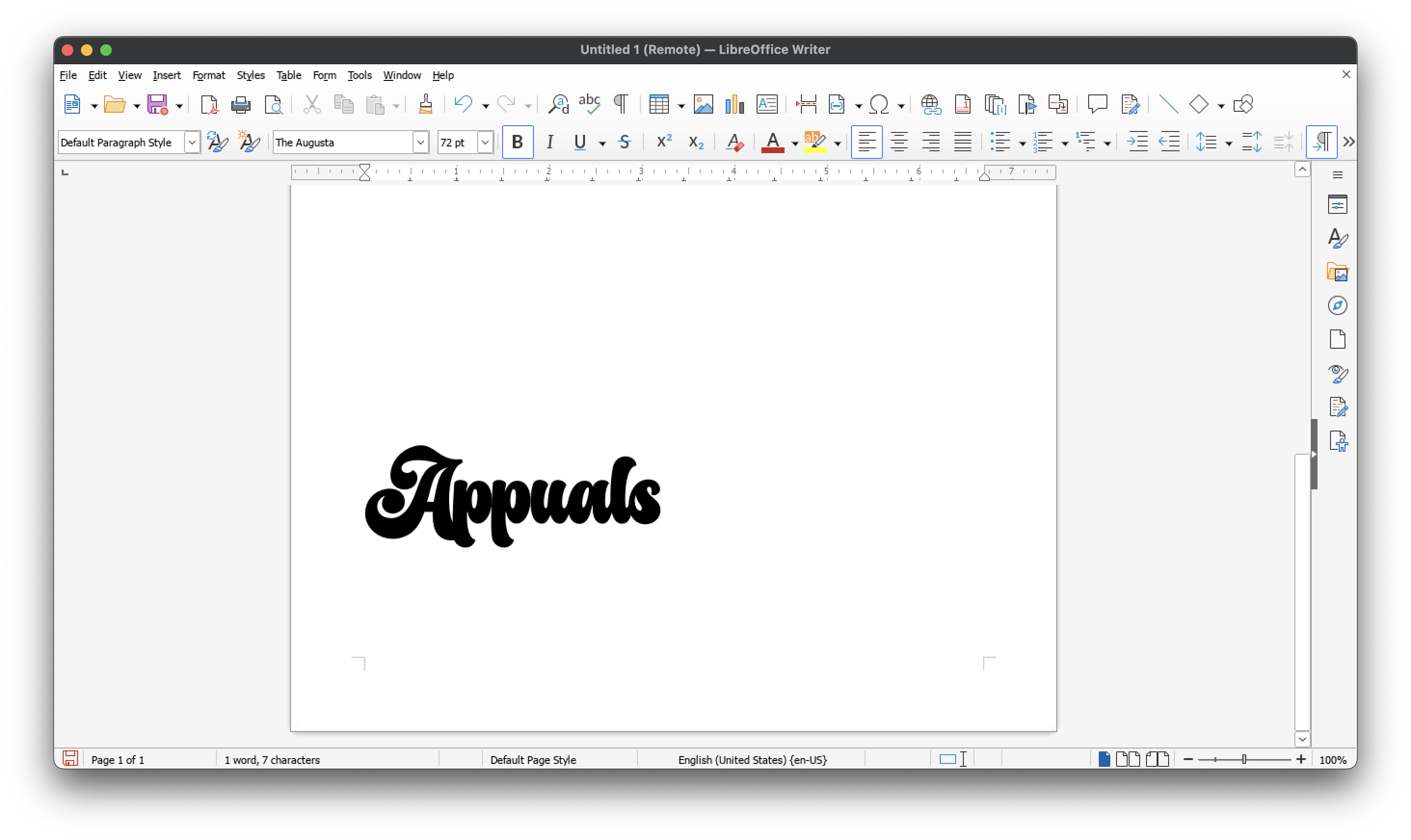The height and width of the screenshot is (840, 1411).
Task: Expand the font size dropdown
Action: tap(485, 142)
